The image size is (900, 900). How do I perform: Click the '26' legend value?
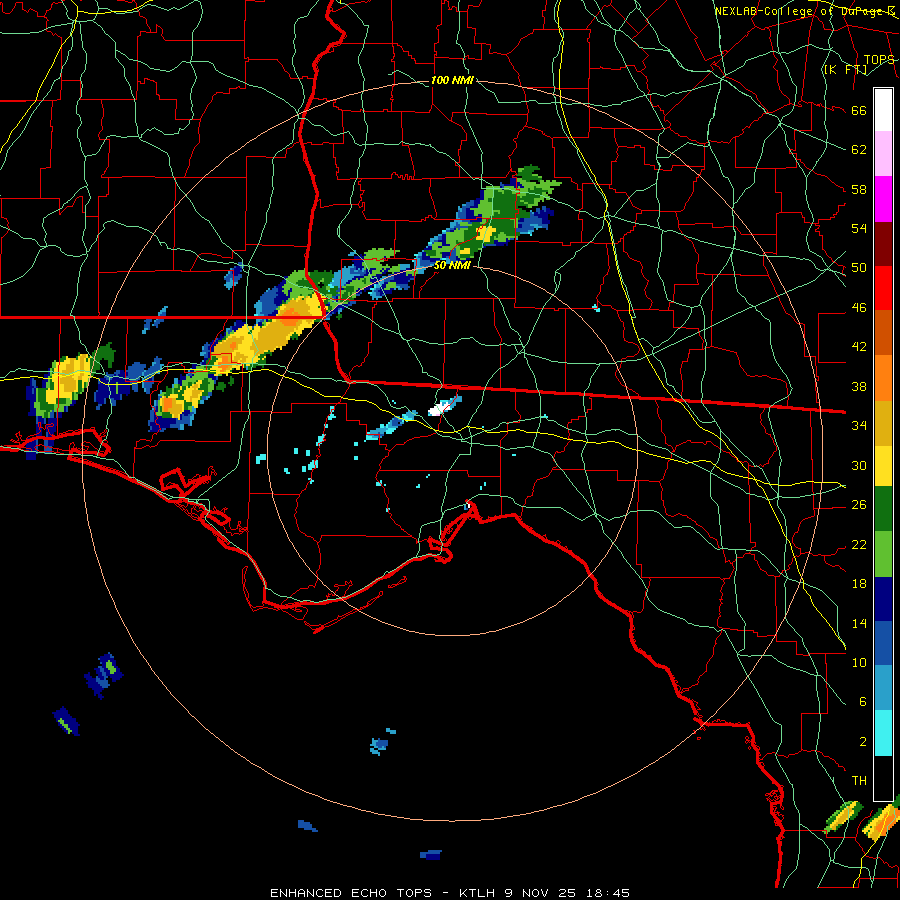[x=859, y=505]
